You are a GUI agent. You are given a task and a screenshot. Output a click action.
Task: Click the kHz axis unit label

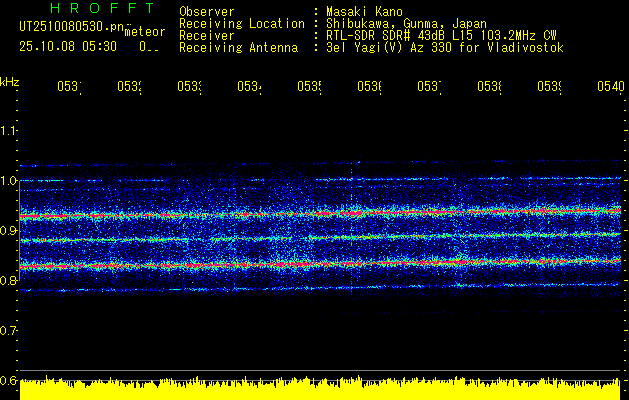[9, 82]
